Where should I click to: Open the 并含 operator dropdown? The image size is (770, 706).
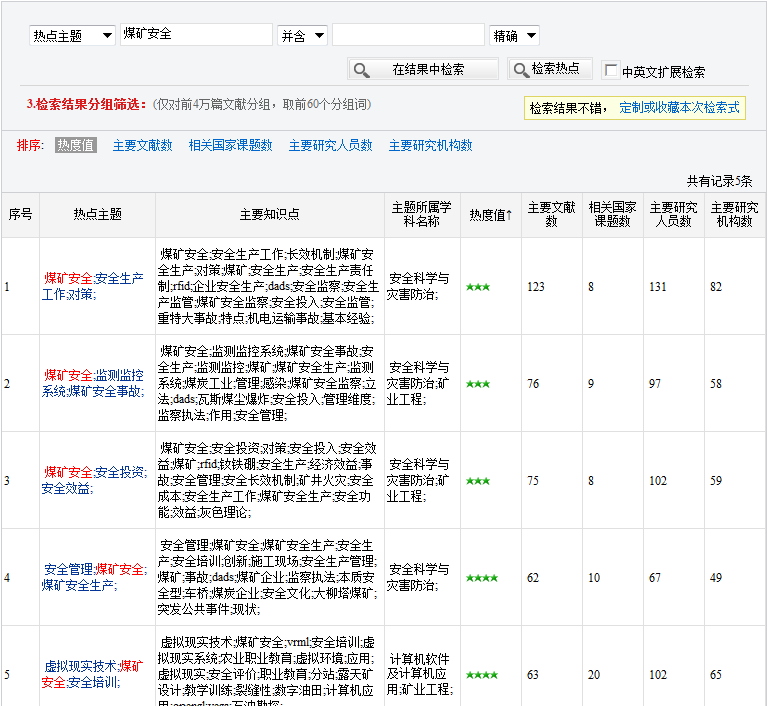pos(302,35)
